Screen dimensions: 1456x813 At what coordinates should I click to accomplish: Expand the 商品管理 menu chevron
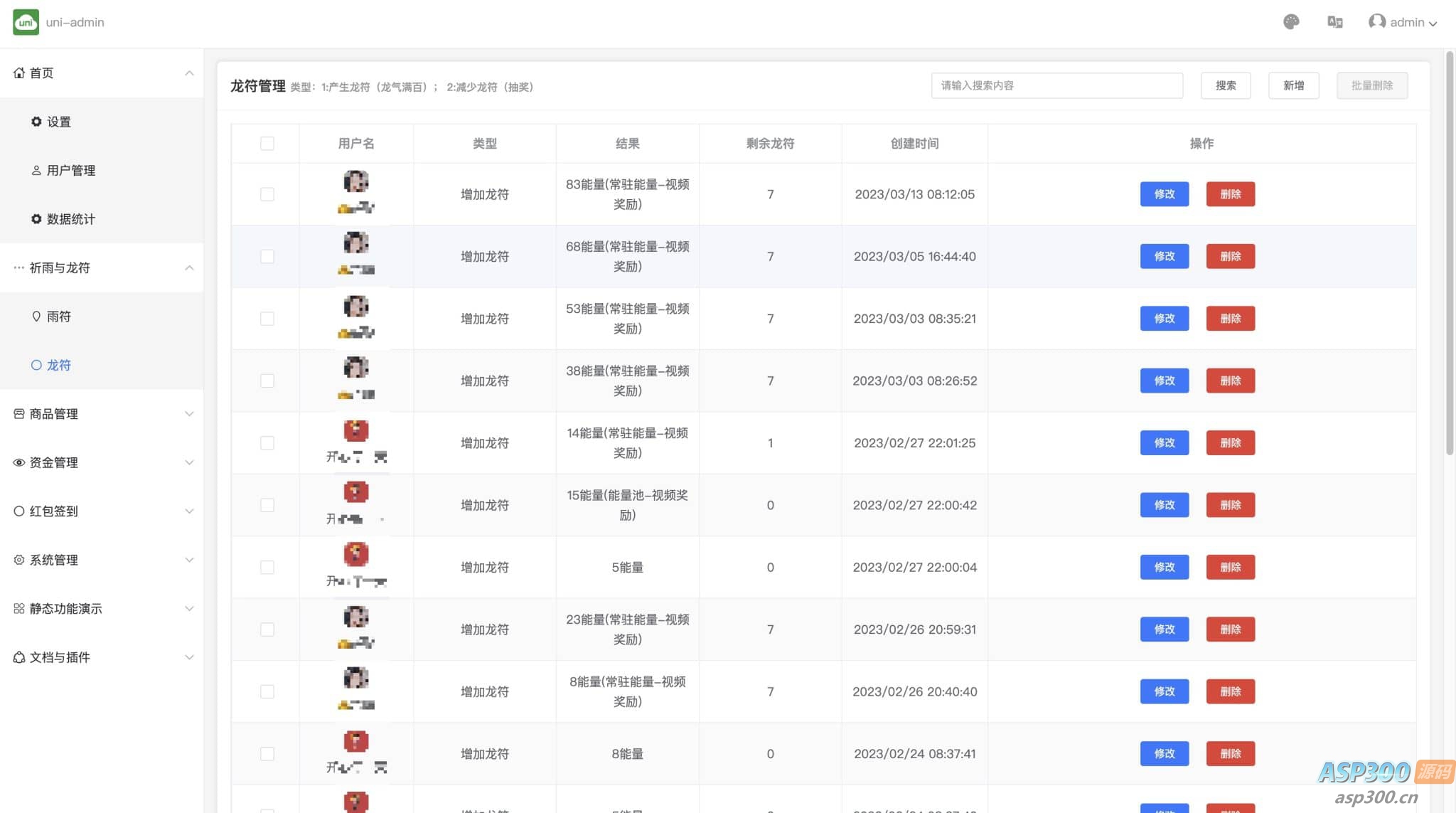tap(189, 414)
